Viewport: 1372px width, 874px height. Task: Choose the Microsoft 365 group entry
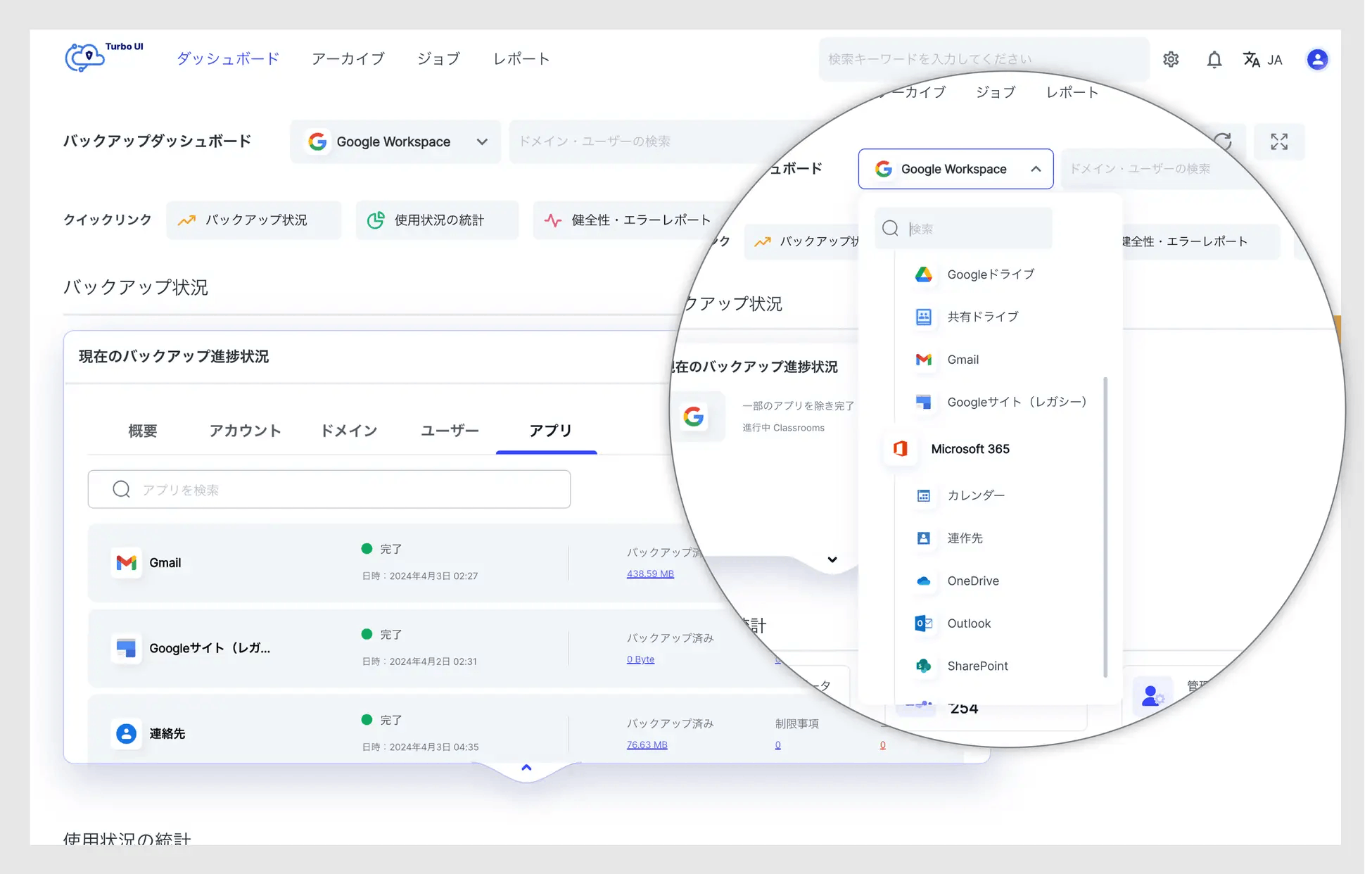click(970, 449)
